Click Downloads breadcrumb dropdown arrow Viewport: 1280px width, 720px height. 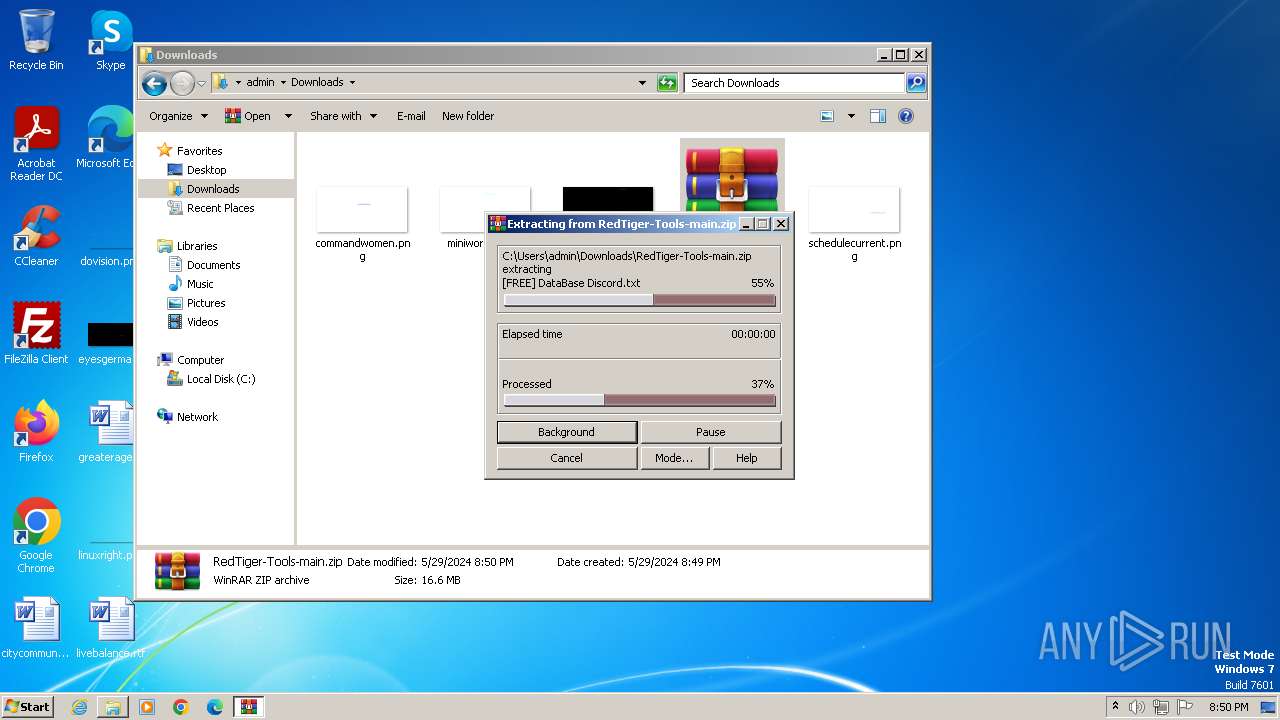352,83
